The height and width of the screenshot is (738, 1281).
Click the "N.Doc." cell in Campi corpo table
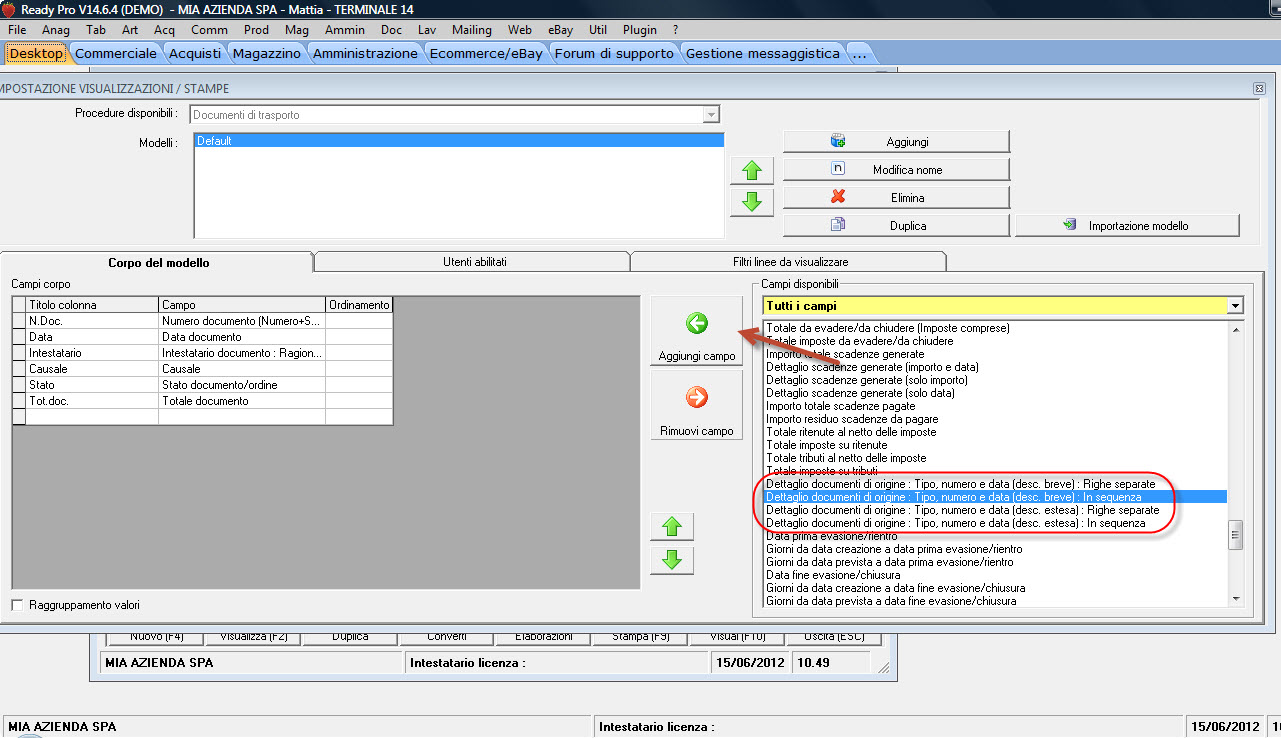[92, 321]
